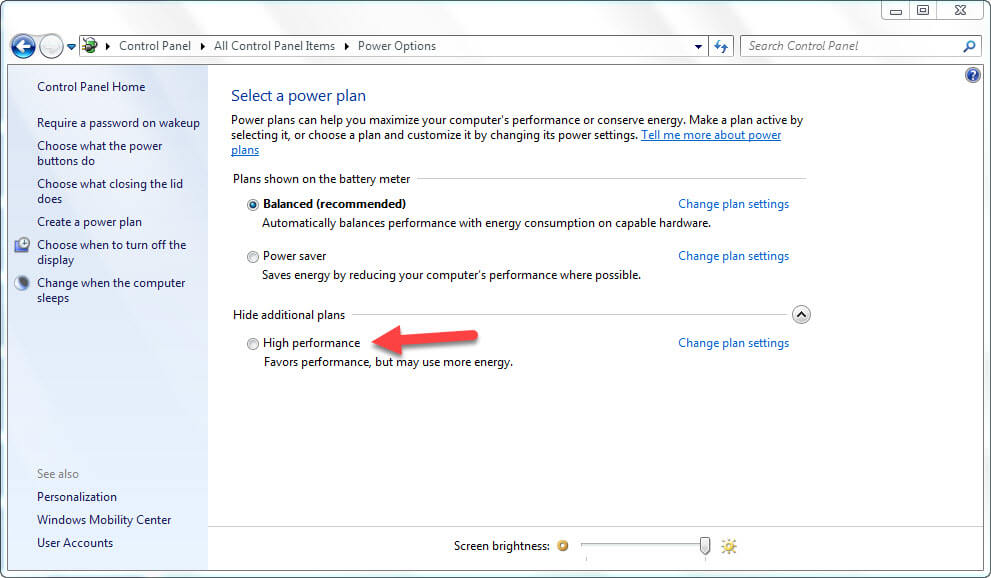The width and height of the screenshot is (991, 578).
Task: Click the Back navigation arrow button
Action: 22,46
